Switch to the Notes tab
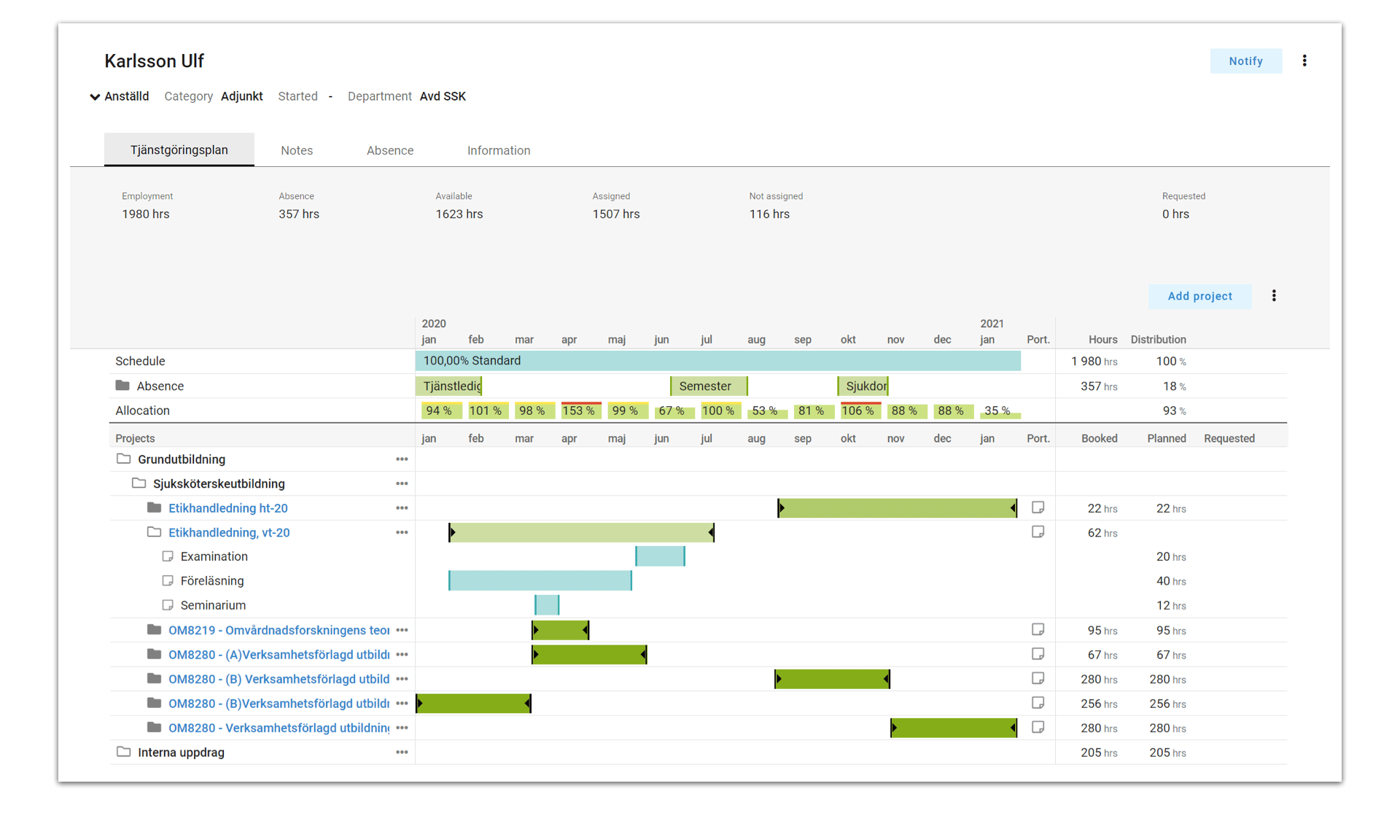The height and width of the screenshot is (840, 1400). click(296, 150)
